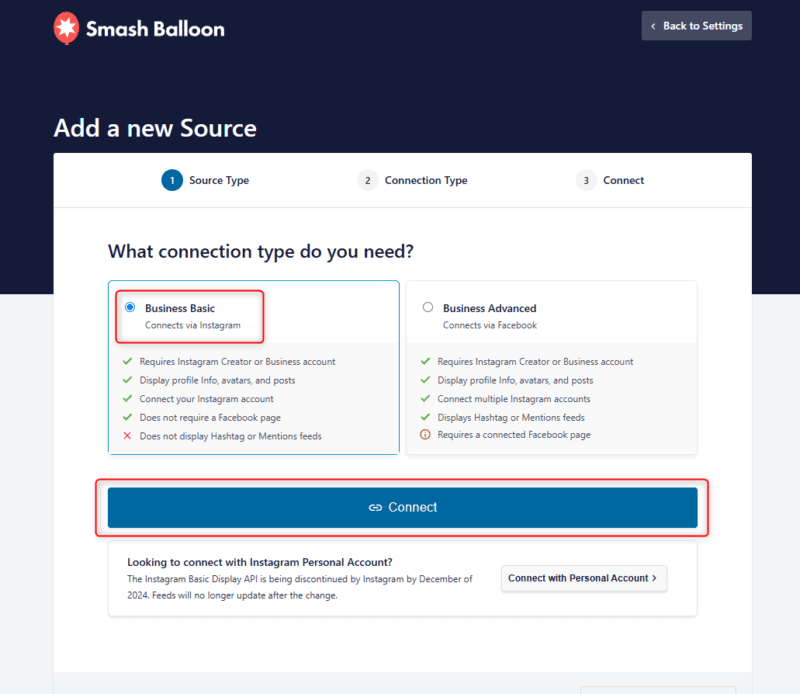
Task: Go to the Connection Type step
Action: pos(426,181)
